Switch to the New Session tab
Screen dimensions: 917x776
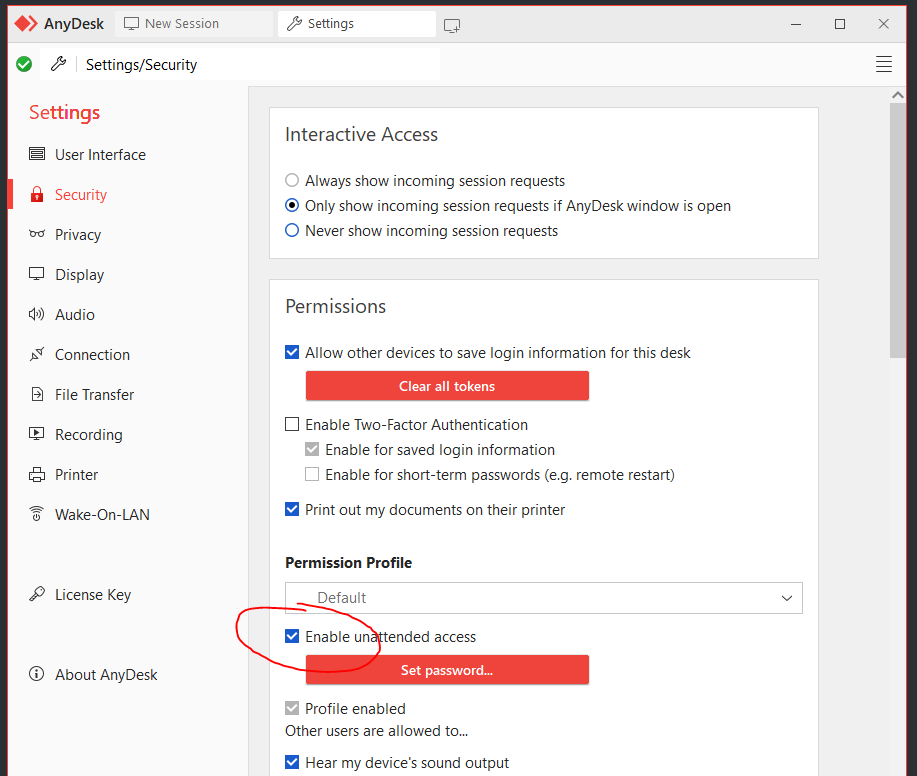click(194, 24)
